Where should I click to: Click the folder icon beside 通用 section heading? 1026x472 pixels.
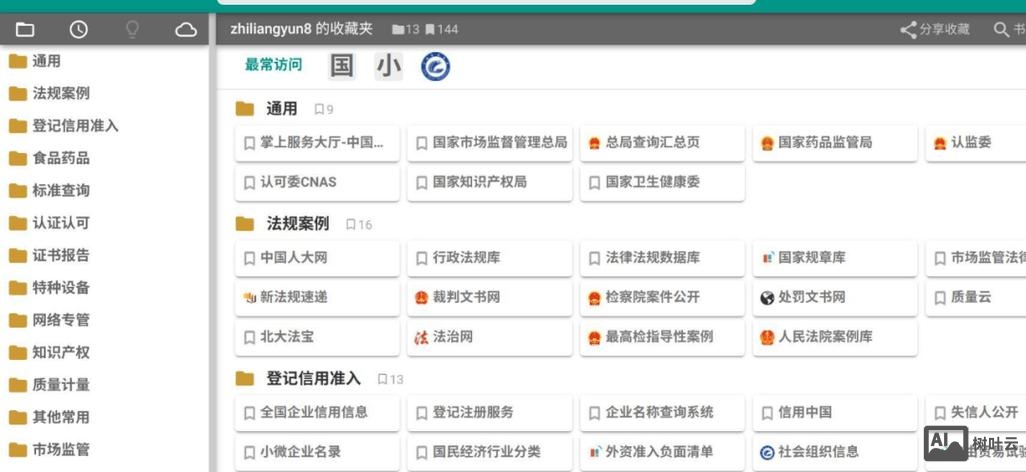245,109
